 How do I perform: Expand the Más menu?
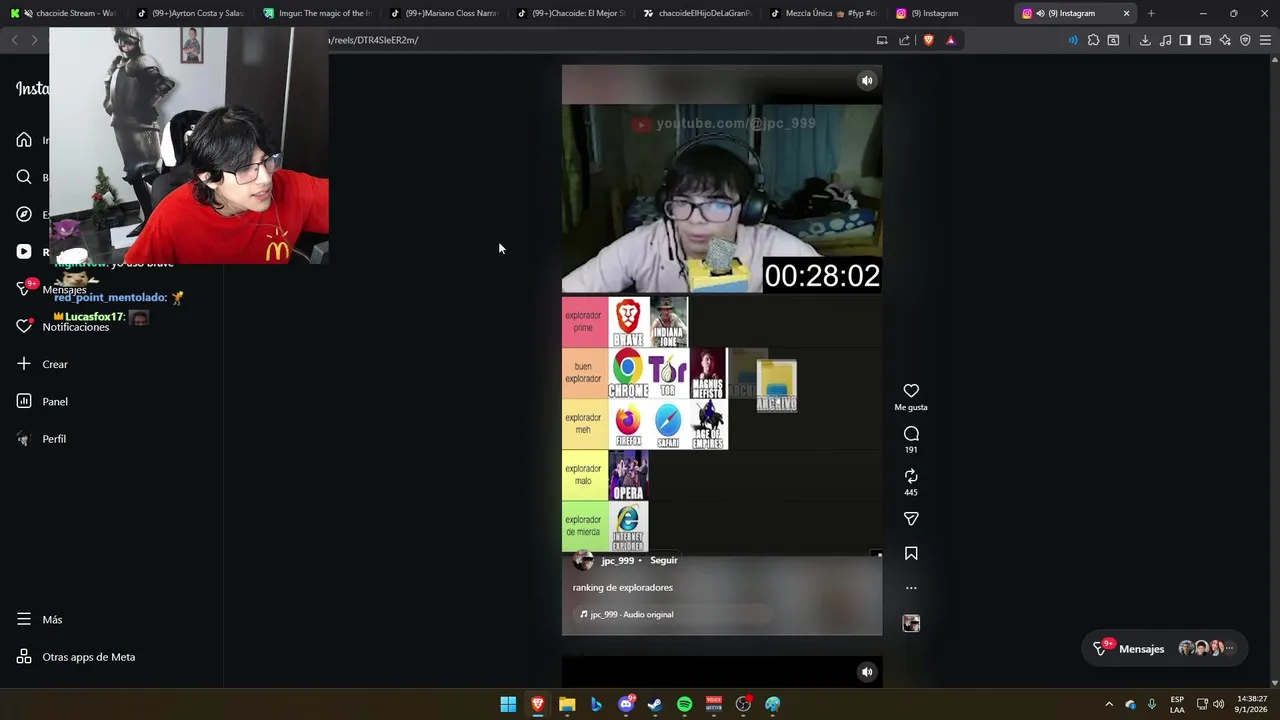(x=39, y=620)
